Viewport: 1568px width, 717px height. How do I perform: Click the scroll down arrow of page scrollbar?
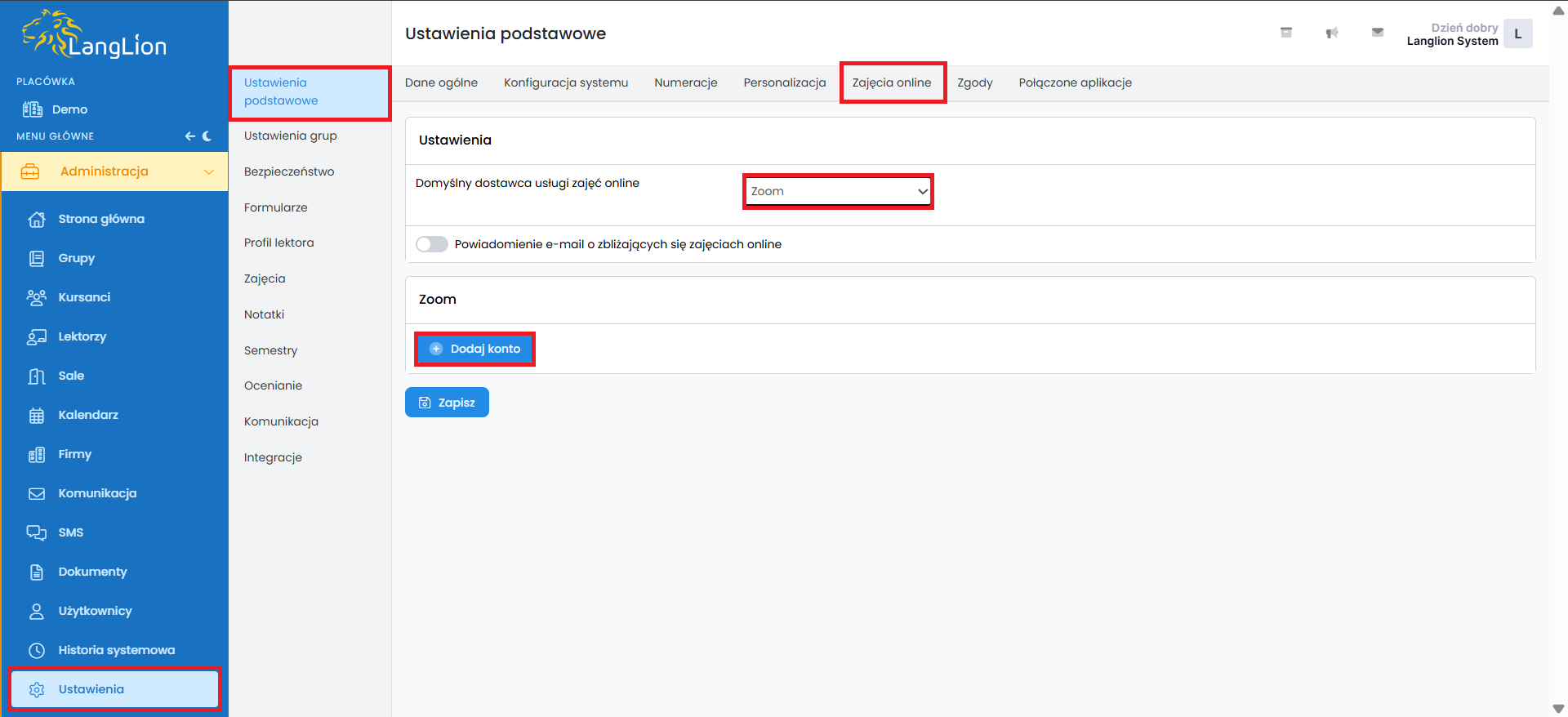(1558, 709)
